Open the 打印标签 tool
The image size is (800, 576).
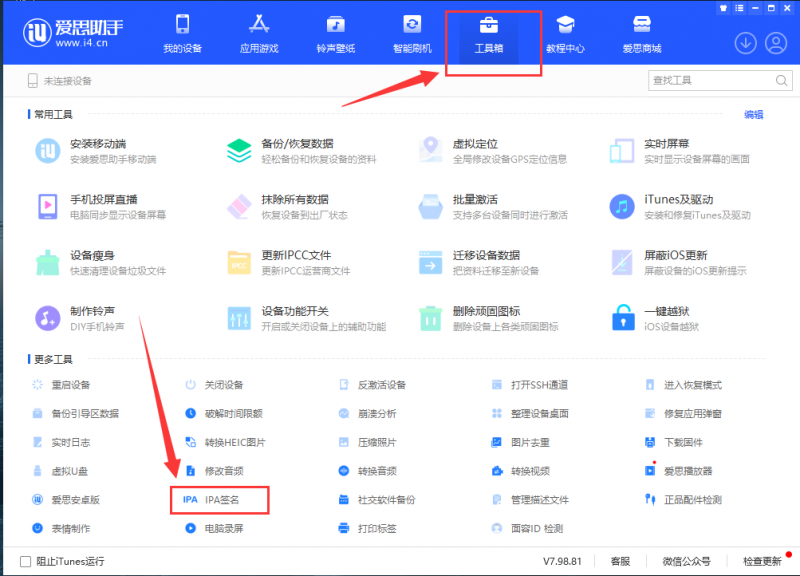click(x=367, y=529)
